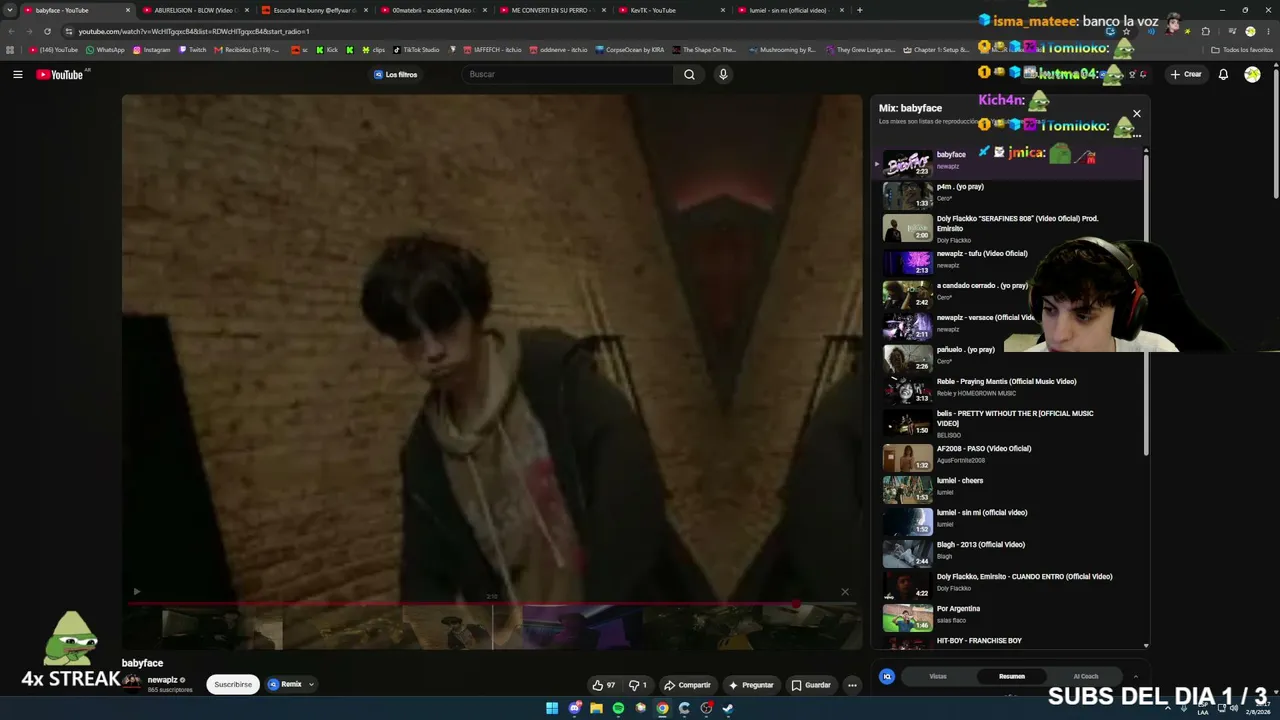Viewport: 1280px width, 720px height.
Task: Open the YouTube guide hamburger menu
Action: [18, 74]
